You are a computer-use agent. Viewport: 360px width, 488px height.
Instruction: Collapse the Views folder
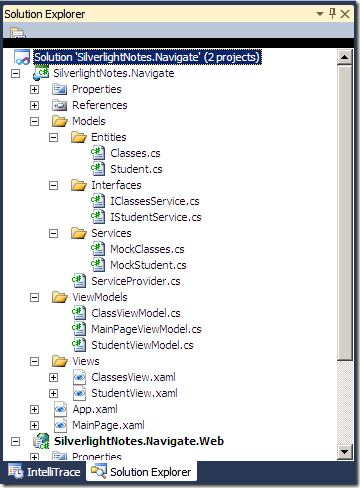point(34,361)
